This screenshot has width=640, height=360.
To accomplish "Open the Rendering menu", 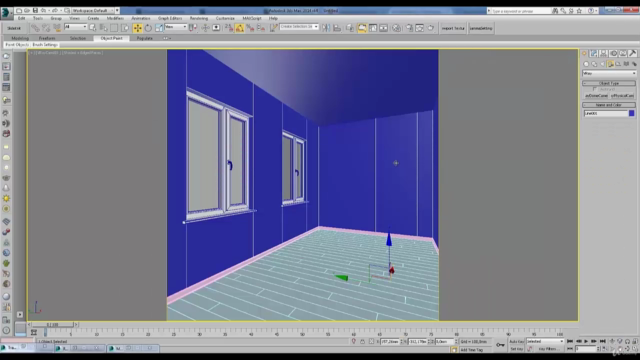I will (x=199, y=18).
